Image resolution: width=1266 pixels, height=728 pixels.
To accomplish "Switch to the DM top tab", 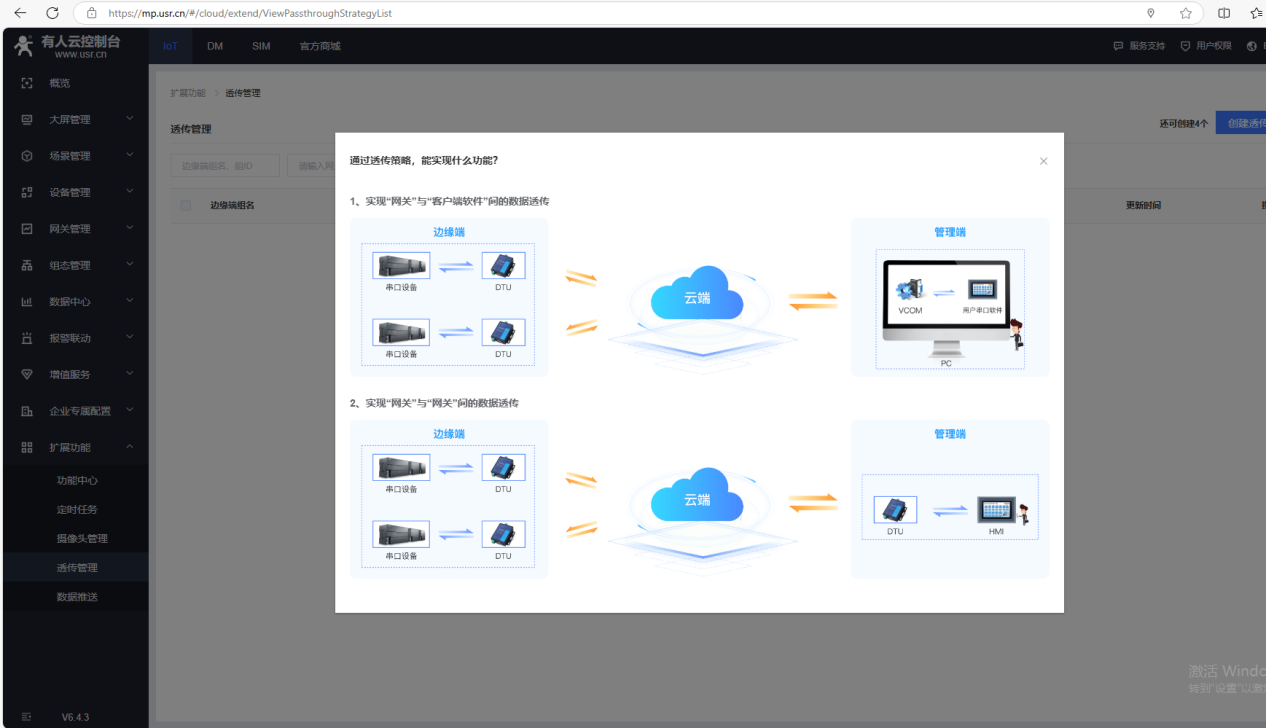I will tap(215, 46).
